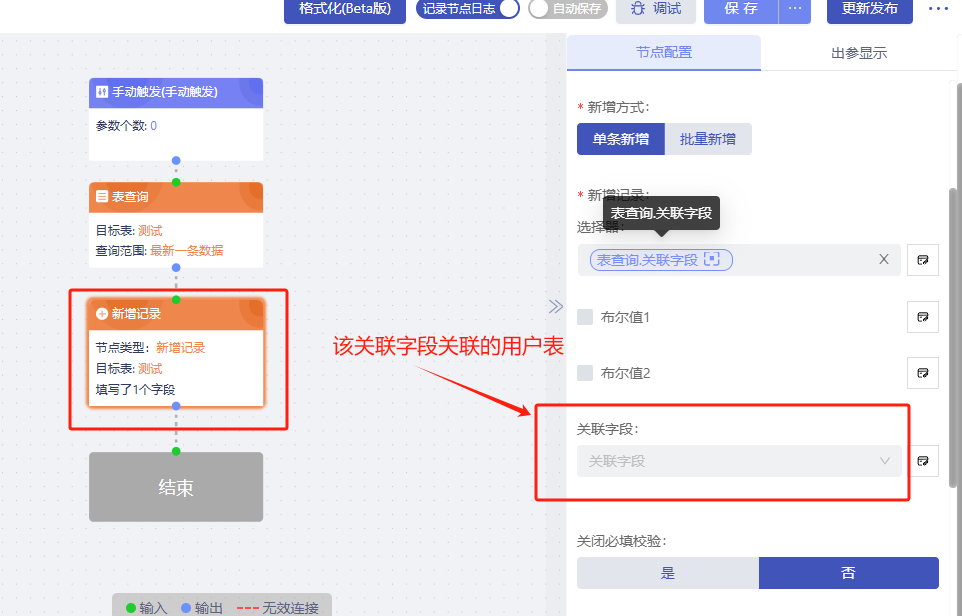Image resolution: width=962 pixels, height=616 pixels.
Task: Click the 更新发布 button
Action: (x=869, y=9)
